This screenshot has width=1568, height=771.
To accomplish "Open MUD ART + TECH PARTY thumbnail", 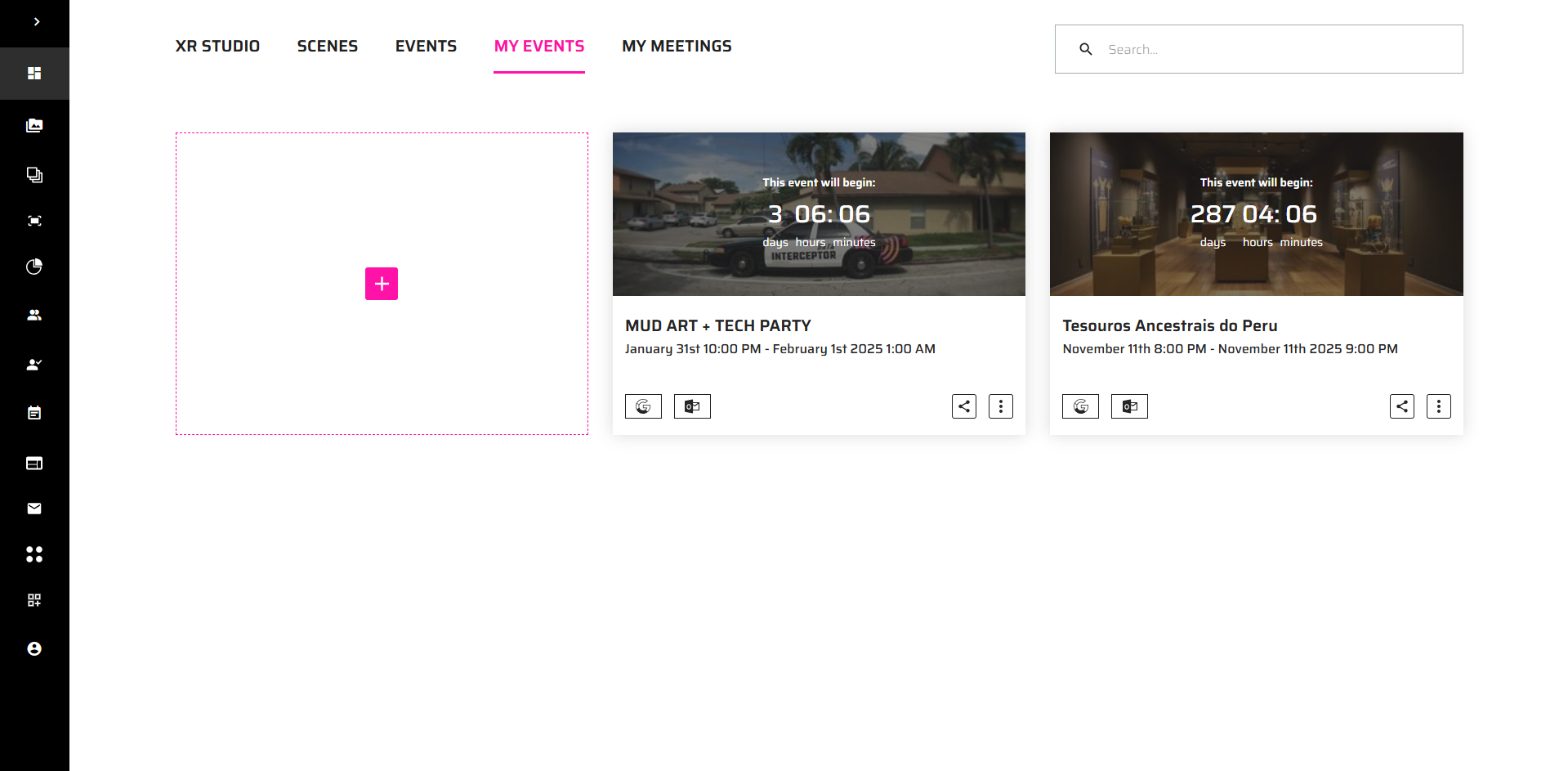I will (819, 214).
